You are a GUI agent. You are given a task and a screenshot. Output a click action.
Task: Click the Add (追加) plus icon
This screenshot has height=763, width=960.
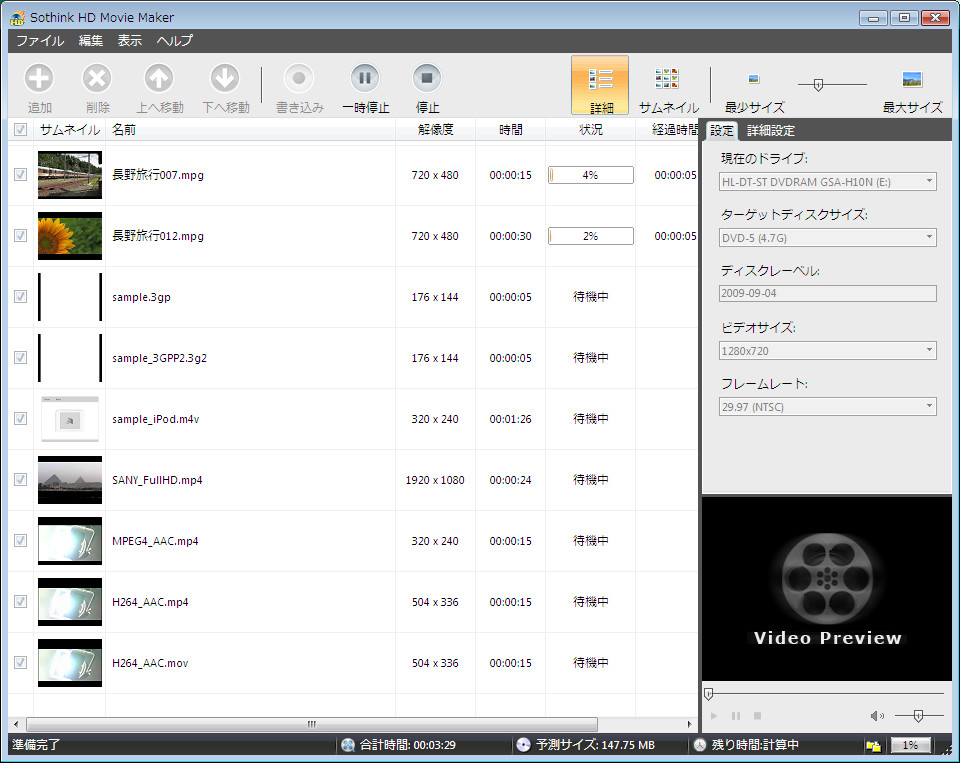pos(39,78)
